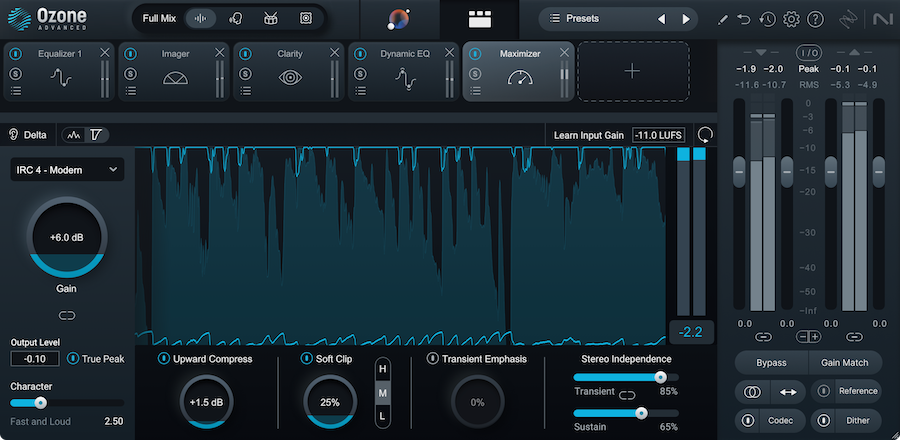
Task: Enable the Codec power toggle
Action: (x=747, y=420)
